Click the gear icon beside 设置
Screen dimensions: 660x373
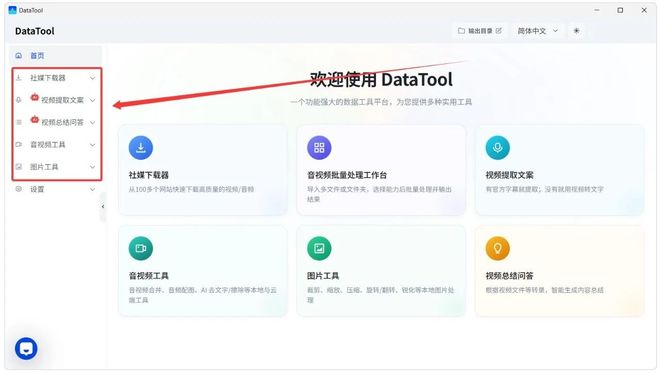click(19, 189)
